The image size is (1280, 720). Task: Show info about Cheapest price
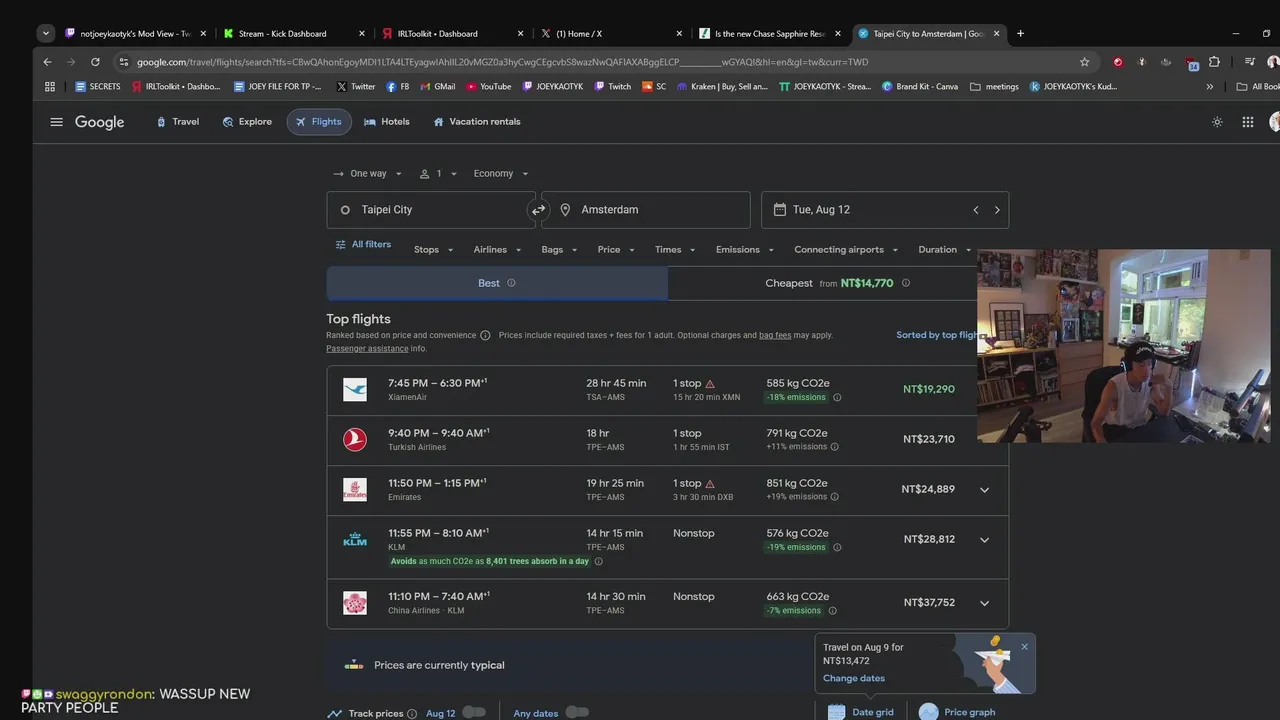pos(906,283)
